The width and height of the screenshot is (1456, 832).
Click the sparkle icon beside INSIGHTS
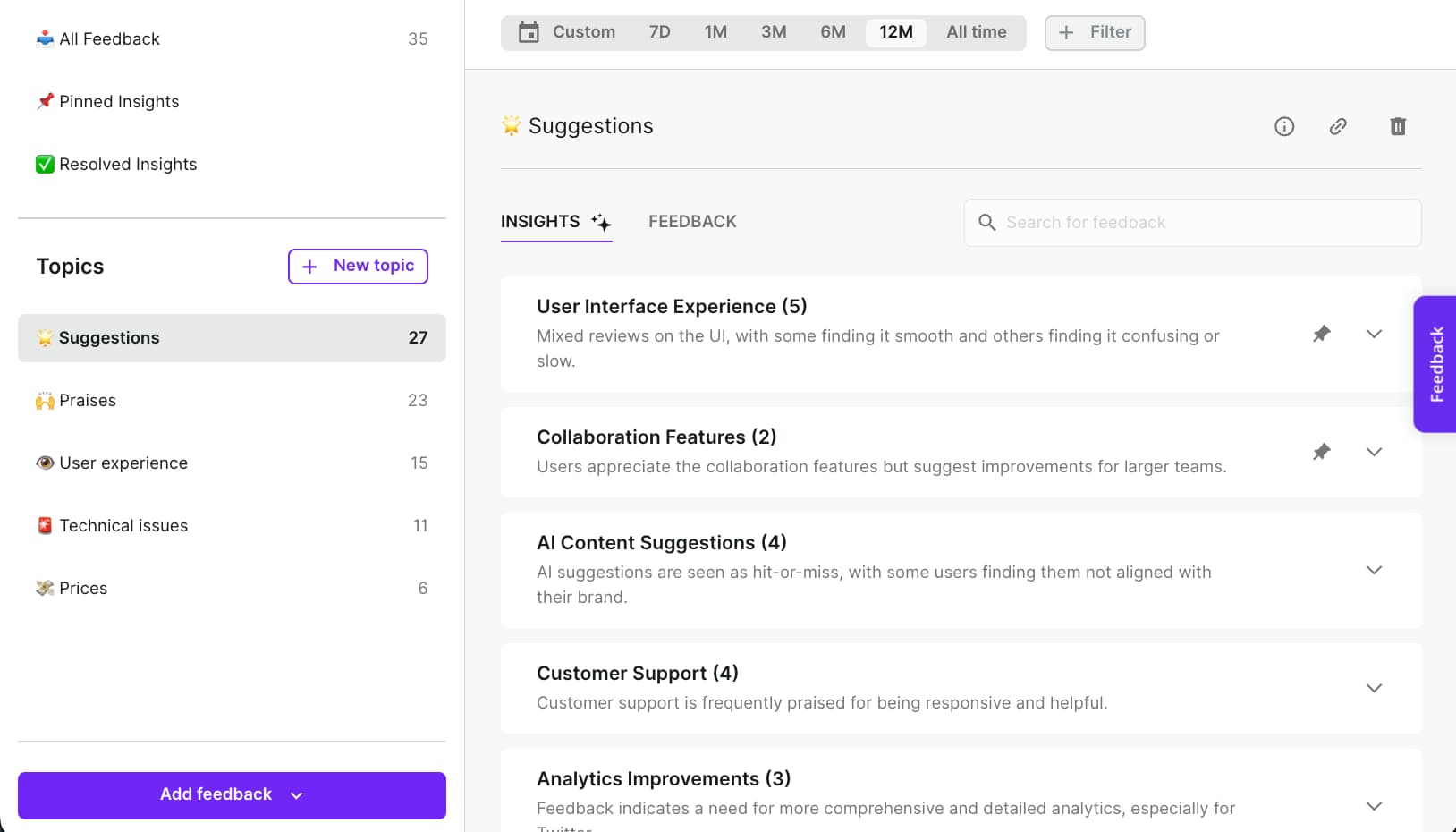[x=601, y=222]
